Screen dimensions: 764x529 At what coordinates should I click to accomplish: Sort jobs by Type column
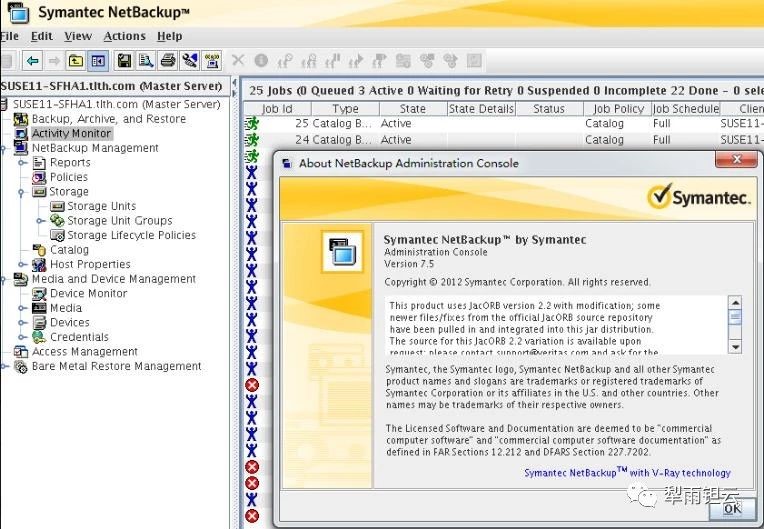pos(345,109)
